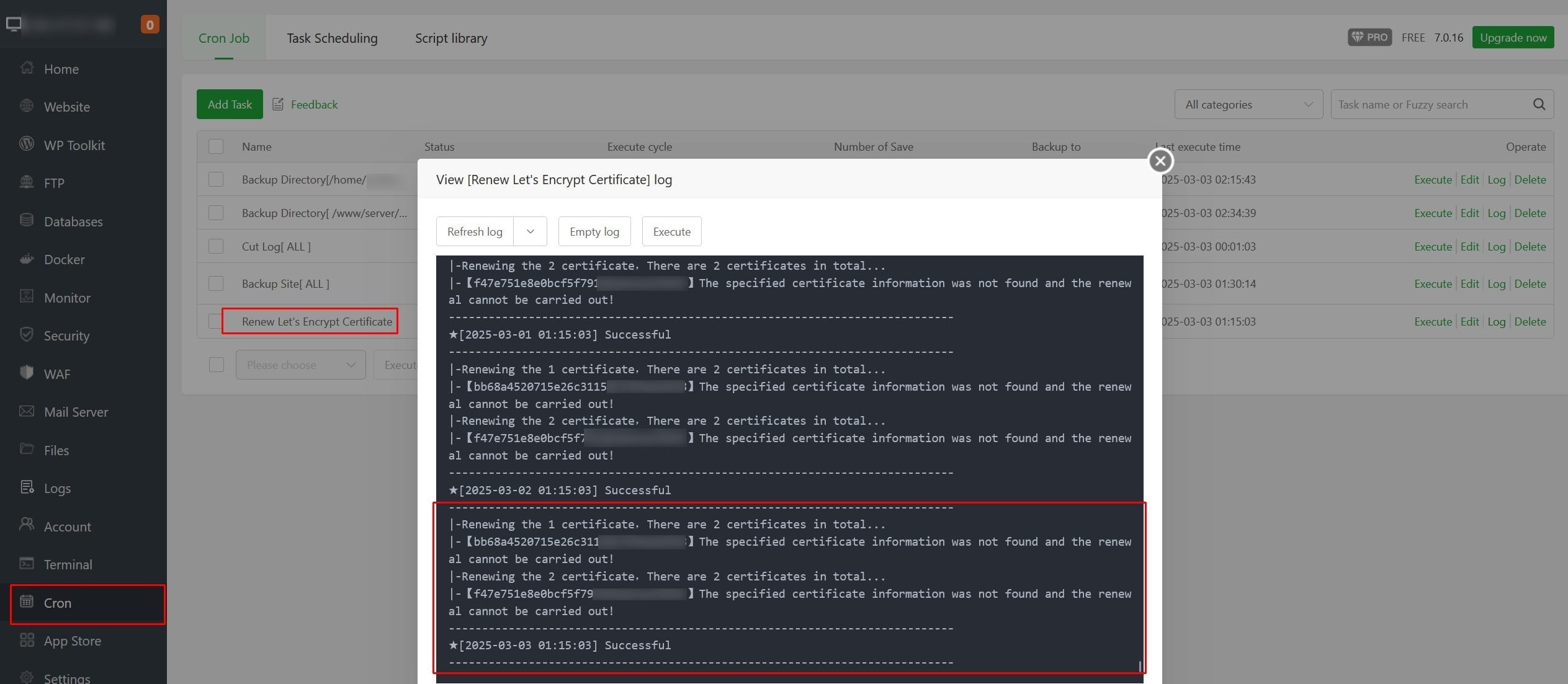Click the Upgrade now button

click(x=1513, y=37)
